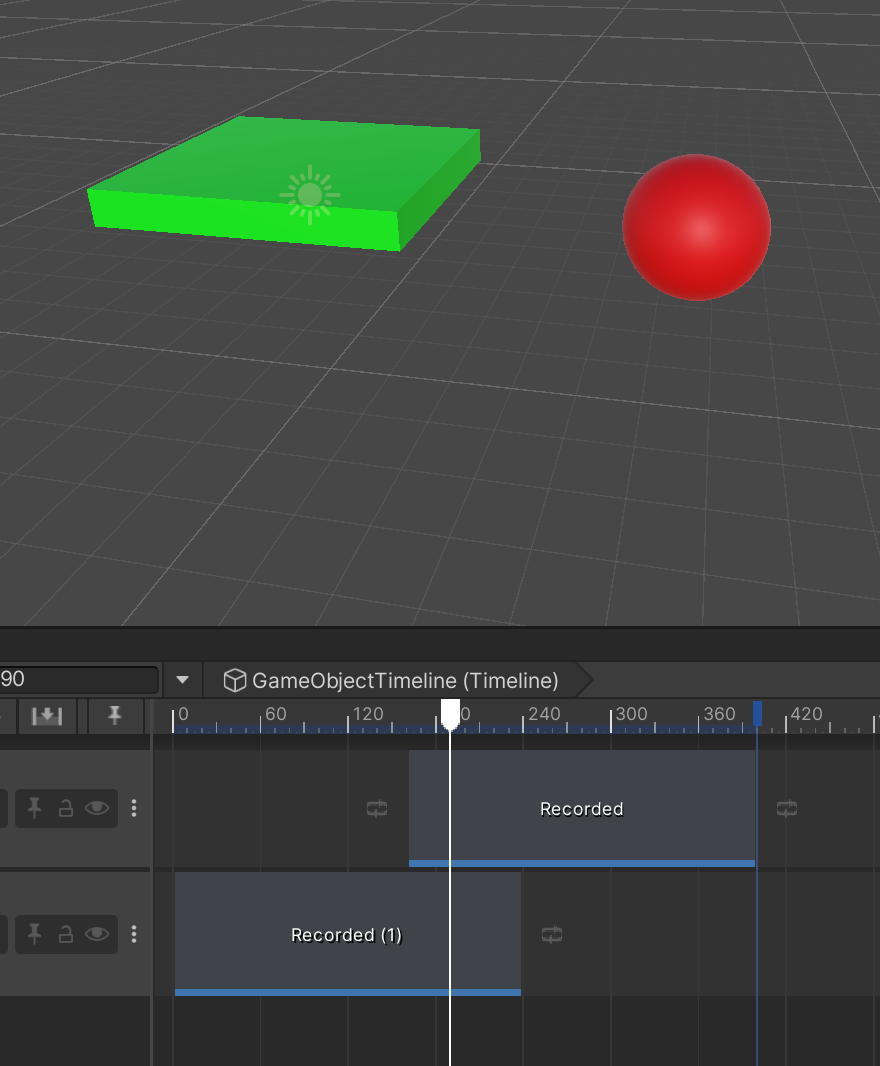Click pre-extrapolation loop icon before Recorded clip

[x=377, y=808]
